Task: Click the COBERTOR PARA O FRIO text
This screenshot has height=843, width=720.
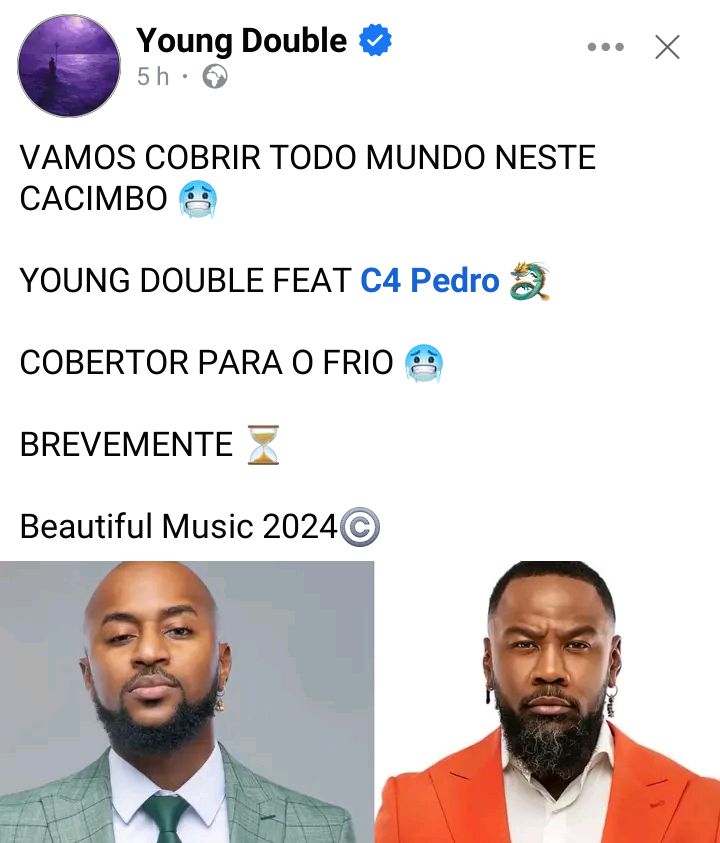Action: coord(206,362)
